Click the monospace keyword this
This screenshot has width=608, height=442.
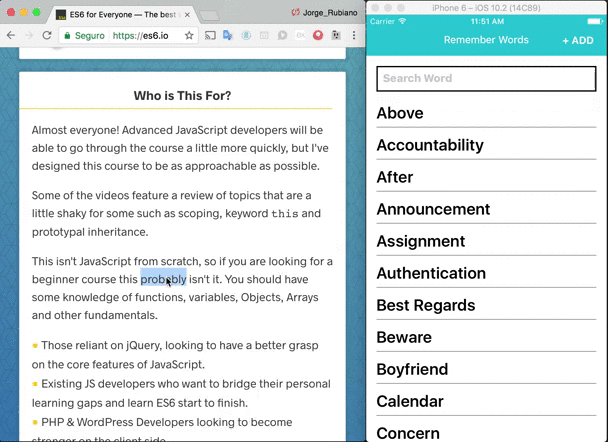285,214
